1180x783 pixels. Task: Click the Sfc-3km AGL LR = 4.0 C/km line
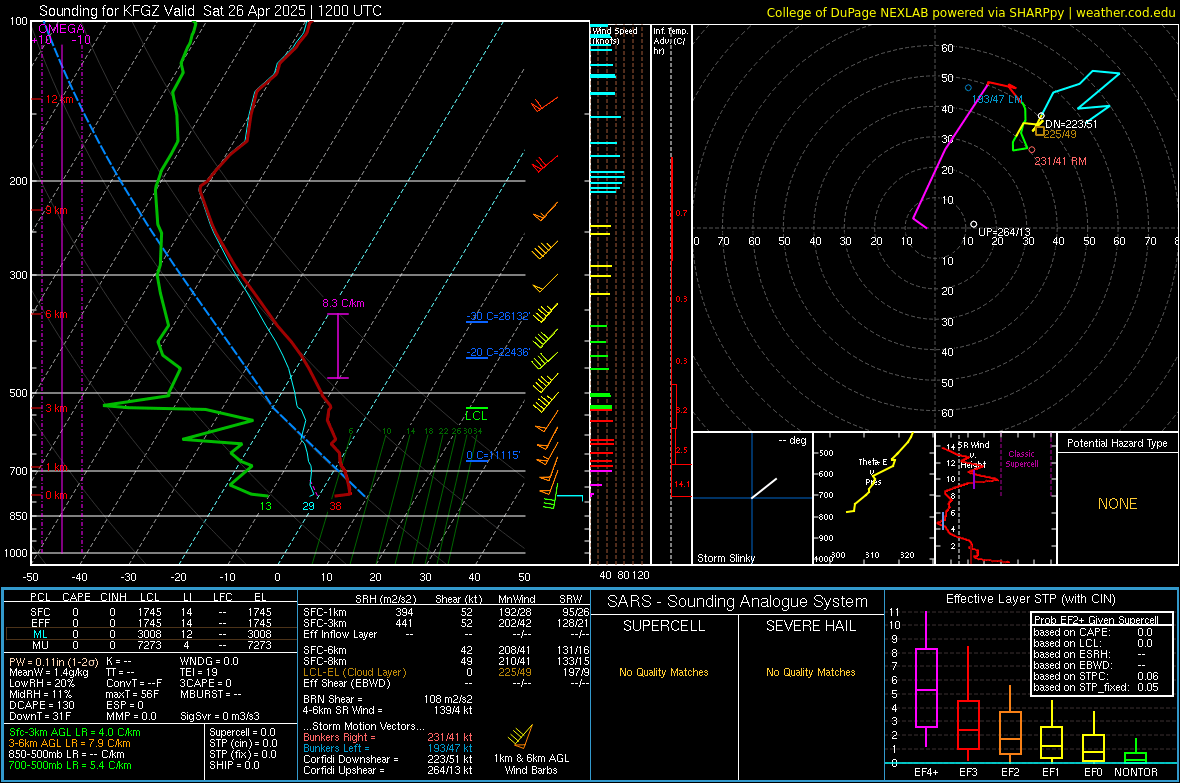pyautogui.click(x=75, y=733)
